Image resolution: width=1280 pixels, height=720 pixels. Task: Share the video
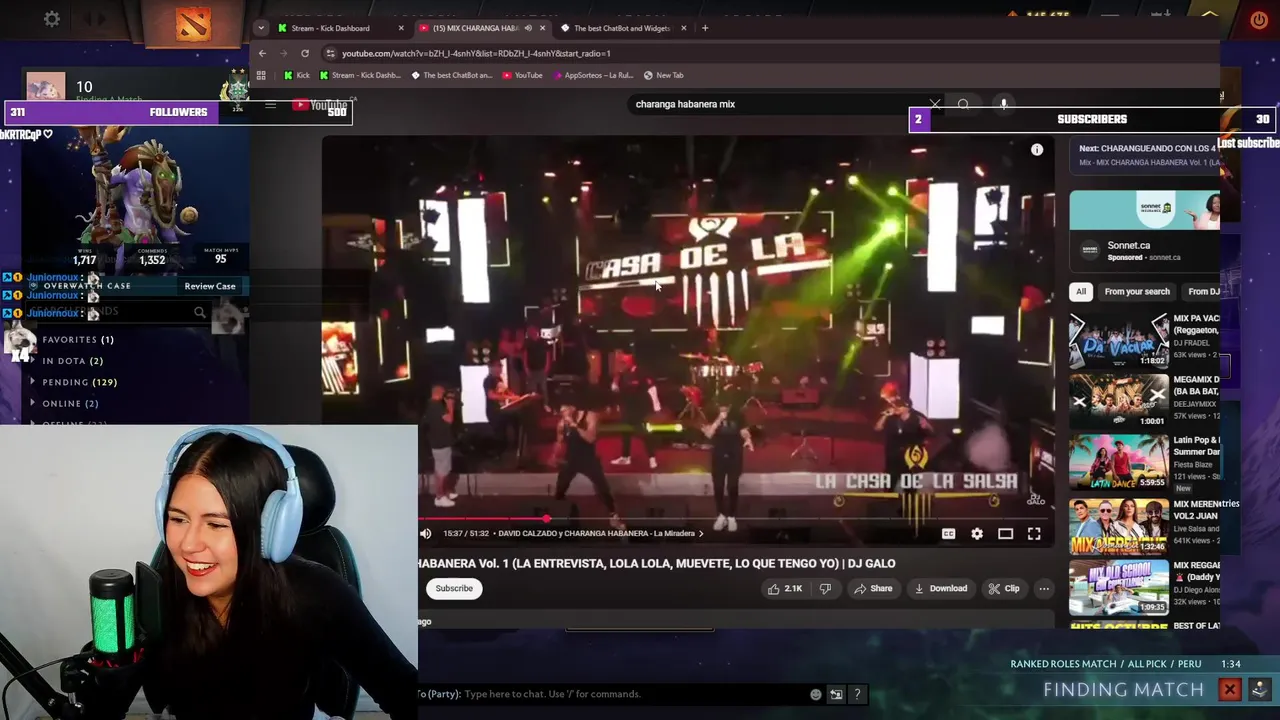coord(872,589)
